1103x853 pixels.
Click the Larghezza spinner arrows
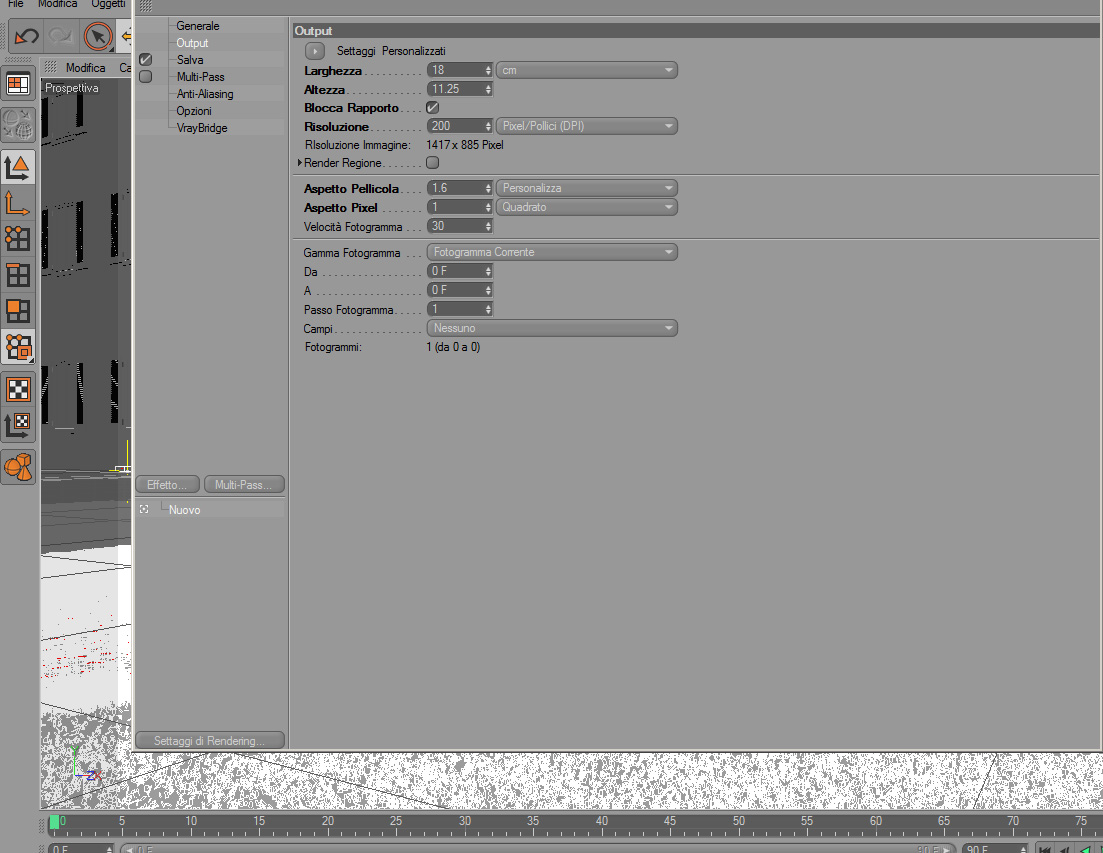click(488, 70)
